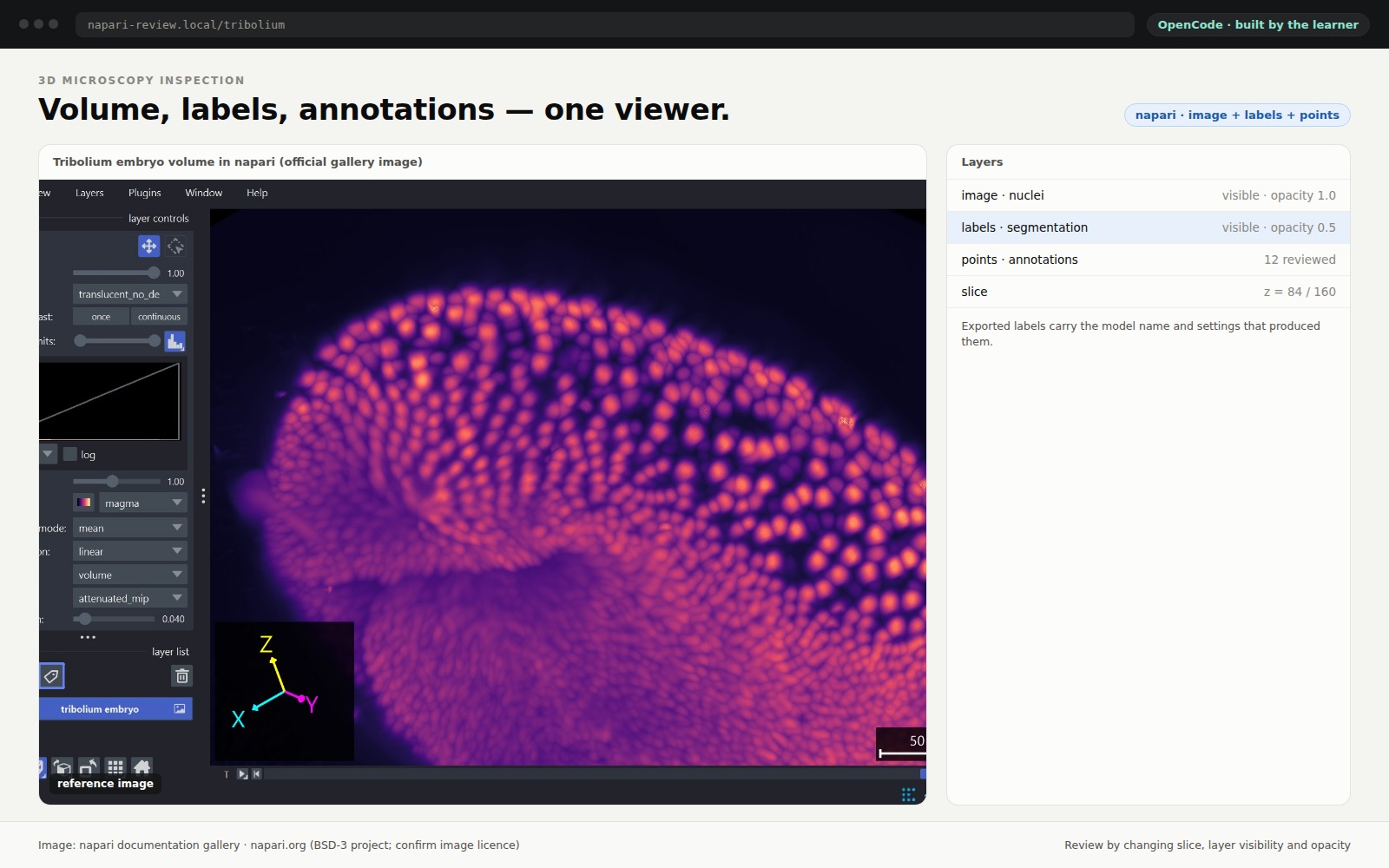Select the 'continuous' auto-contrast option
1389x868 pixels.
159,317
